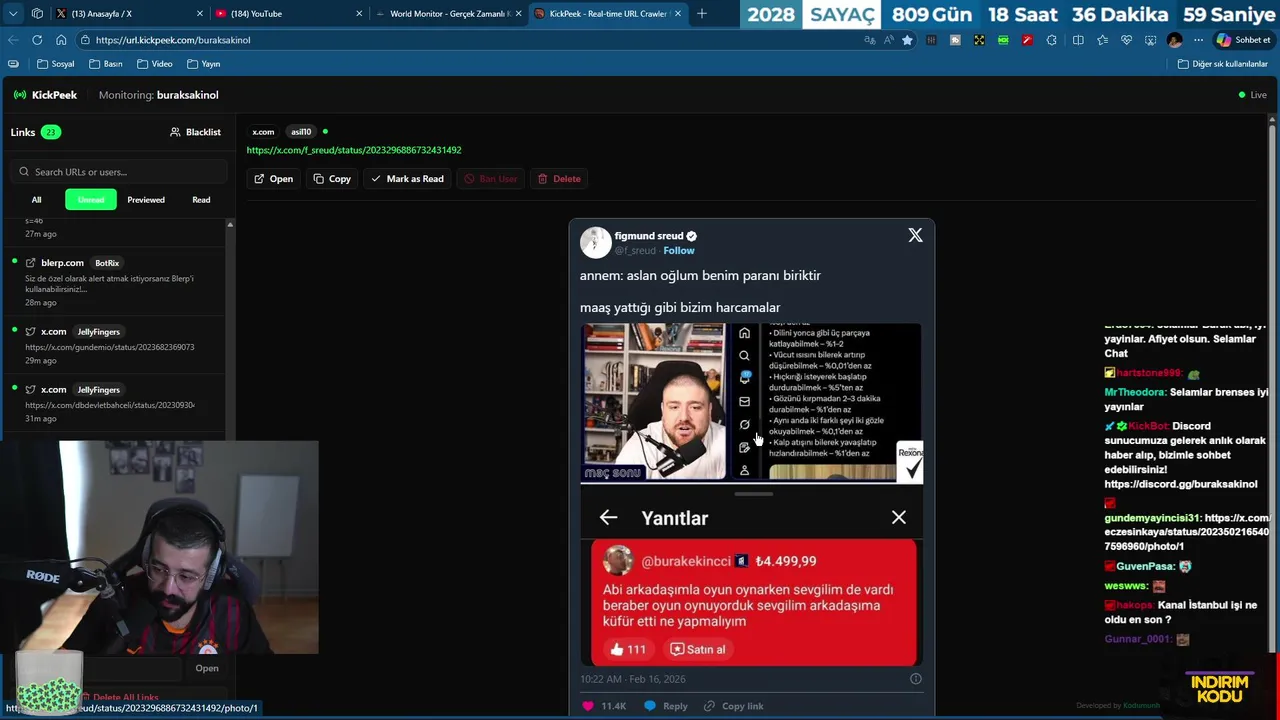Screen dimensions: 1280x720
Task: Open the Video bookmarks folder
Action: [x=154, y=64]
